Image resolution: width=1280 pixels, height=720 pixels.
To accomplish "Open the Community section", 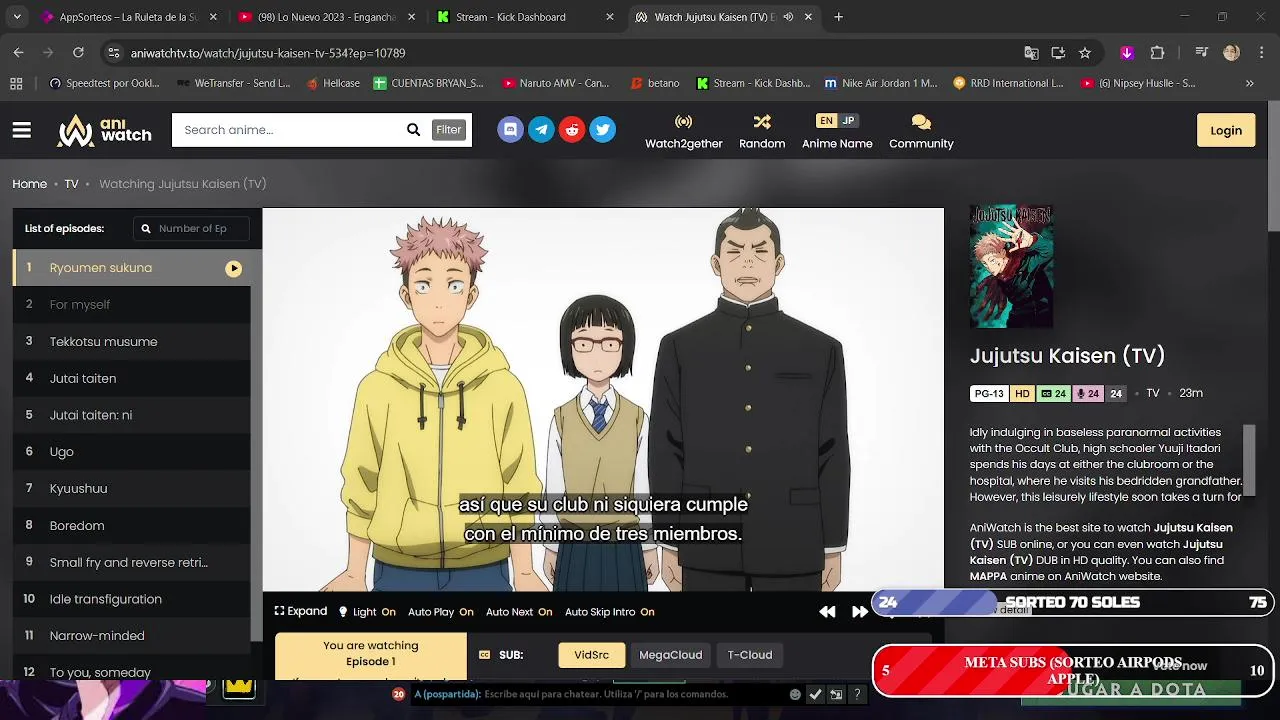I will 921,131.
